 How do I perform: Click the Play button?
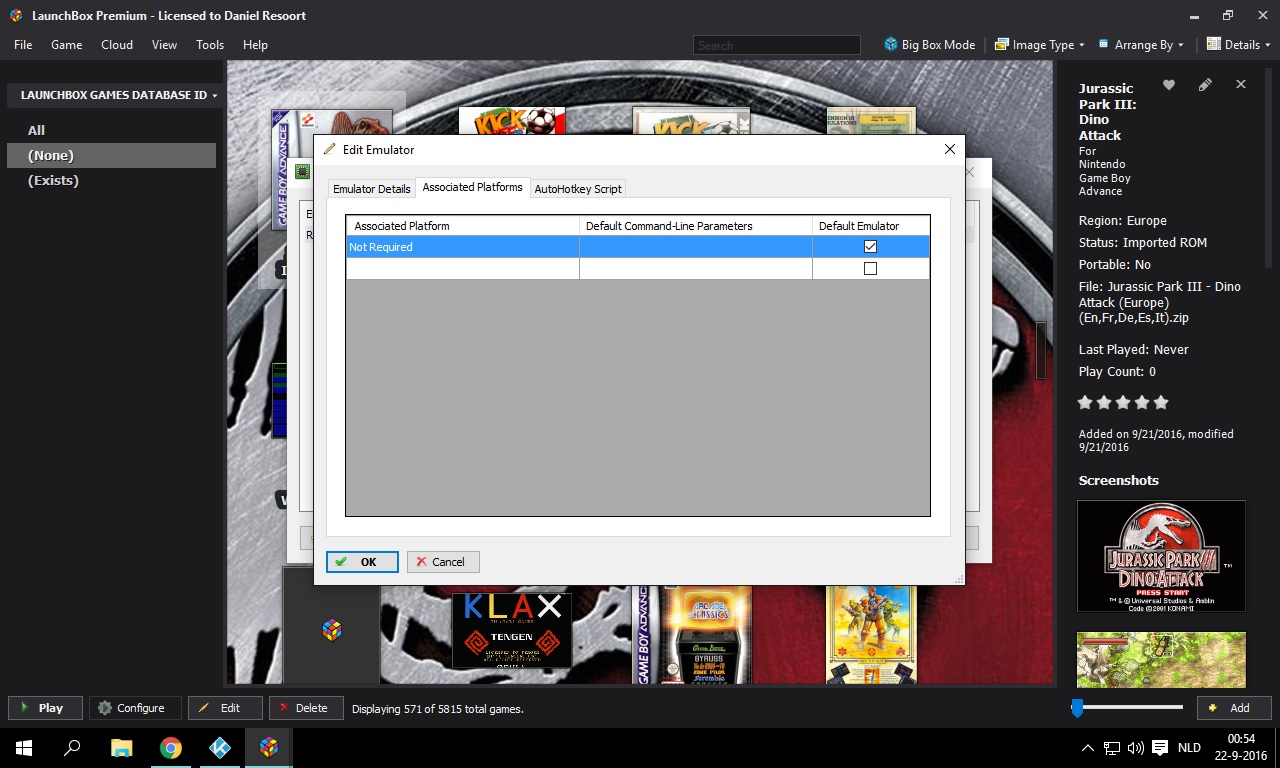tap(45, 708)
